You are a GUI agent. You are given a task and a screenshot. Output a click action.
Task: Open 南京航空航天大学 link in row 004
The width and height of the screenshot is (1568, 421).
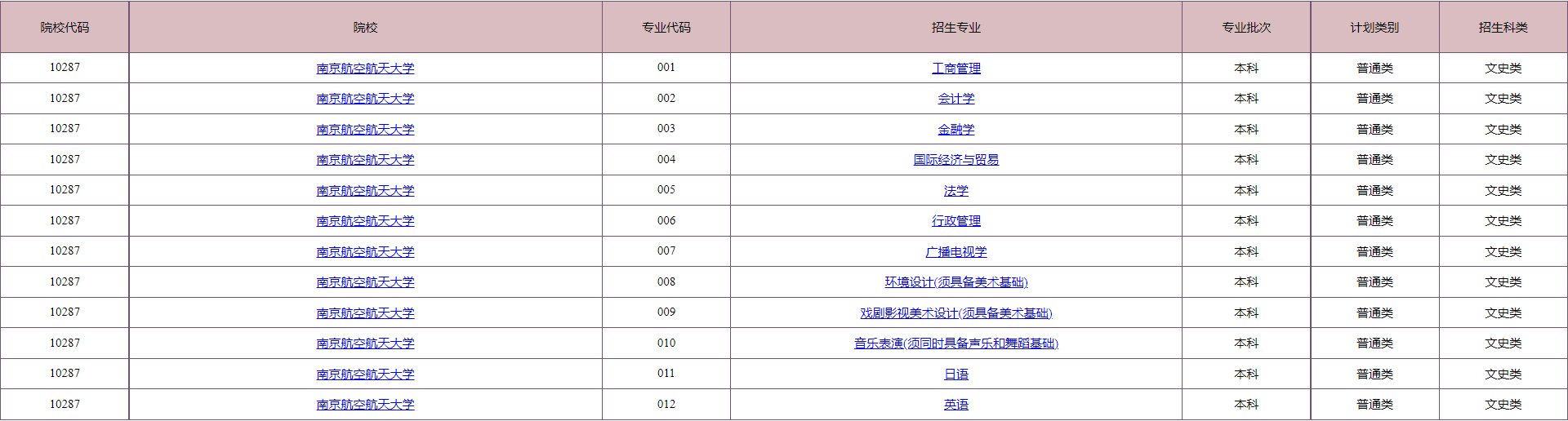(x=365, y=160)
